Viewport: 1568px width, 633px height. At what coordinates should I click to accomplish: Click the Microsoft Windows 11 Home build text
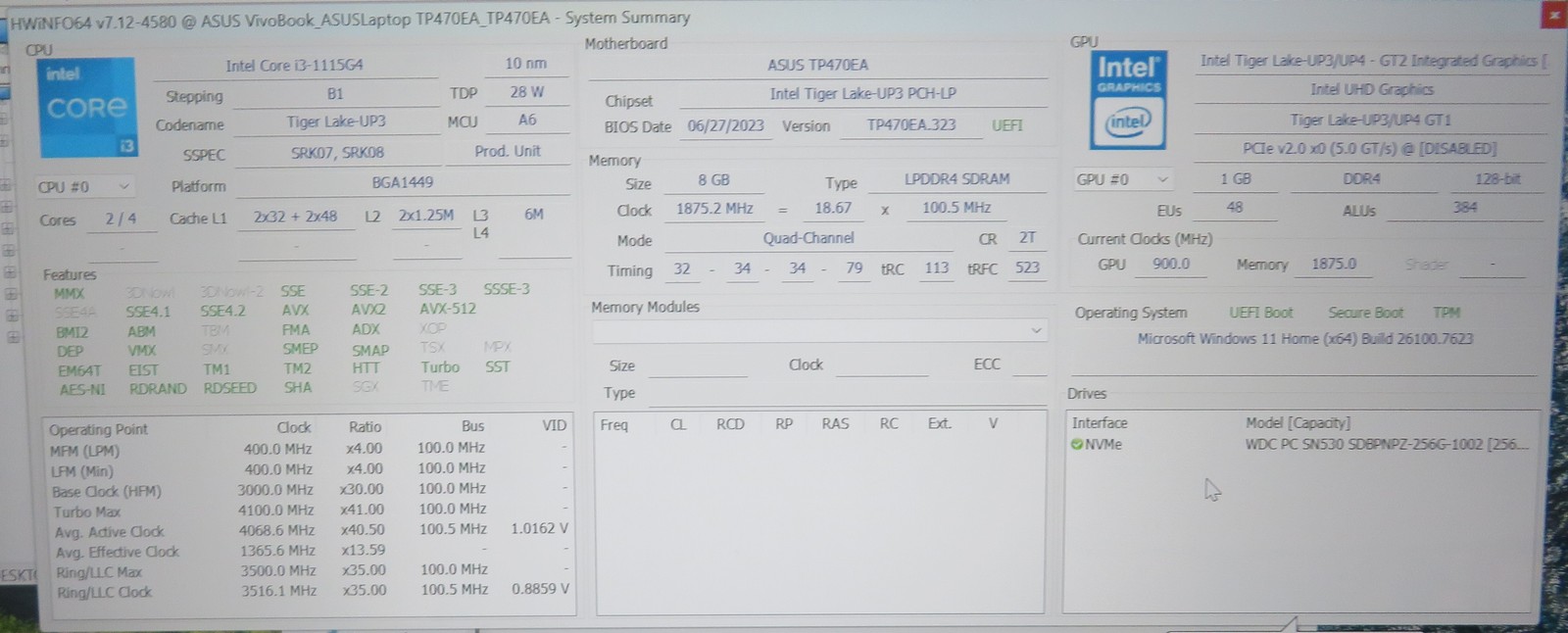coord(1304,339)
